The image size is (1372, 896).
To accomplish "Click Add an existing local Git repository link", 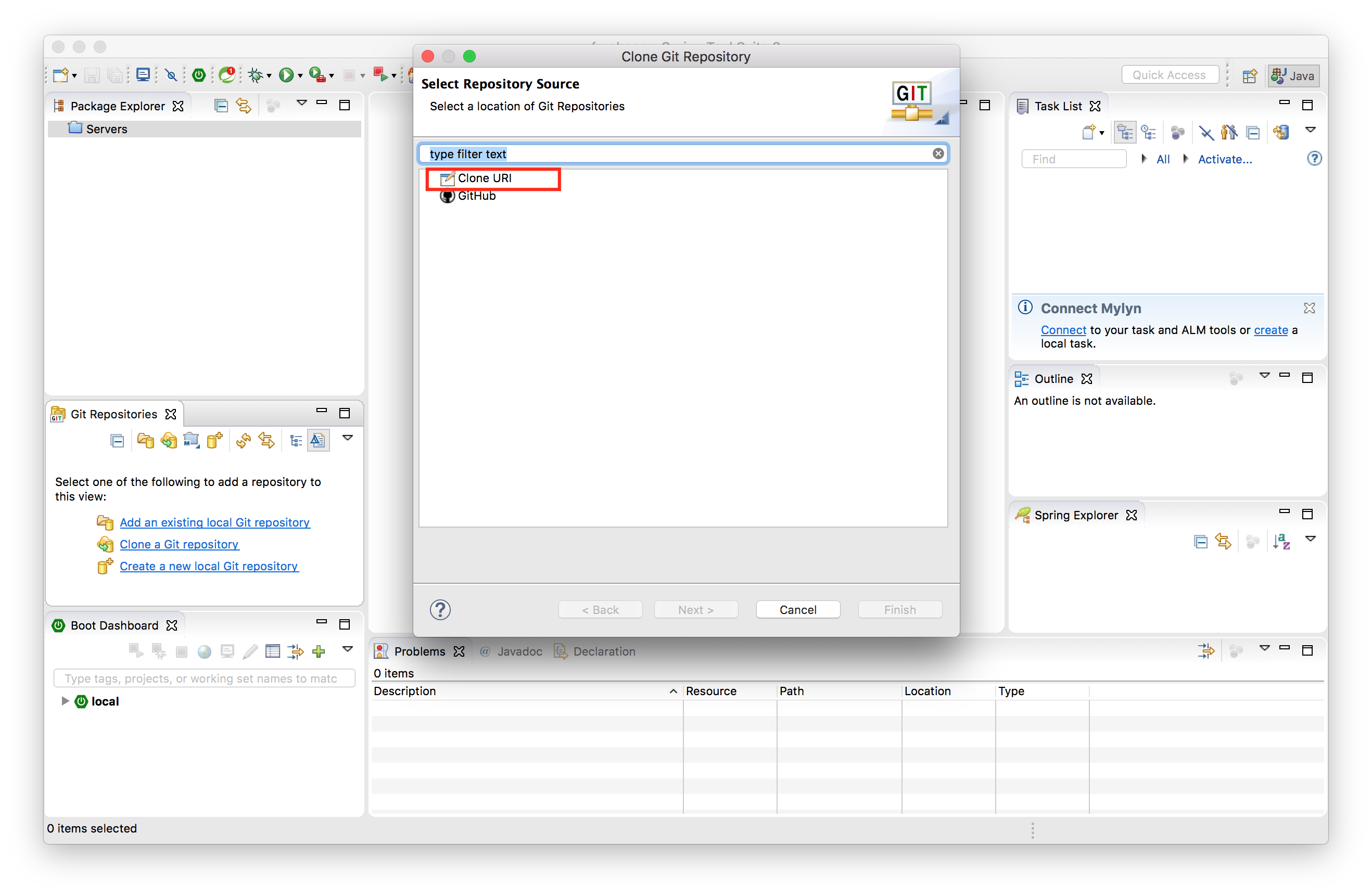I will 214,522.
